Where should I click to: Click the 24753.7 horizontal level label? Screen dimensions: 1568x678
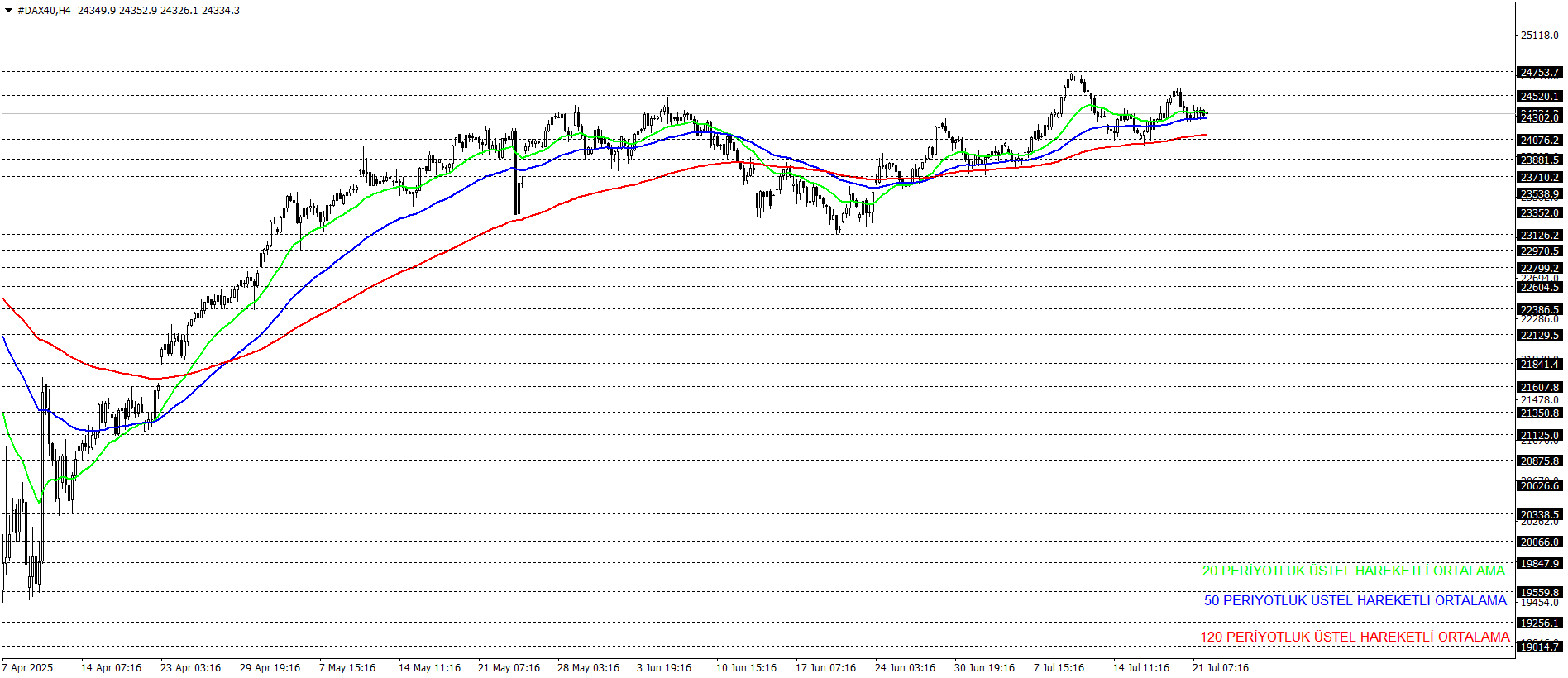(x=1540, y=73)
